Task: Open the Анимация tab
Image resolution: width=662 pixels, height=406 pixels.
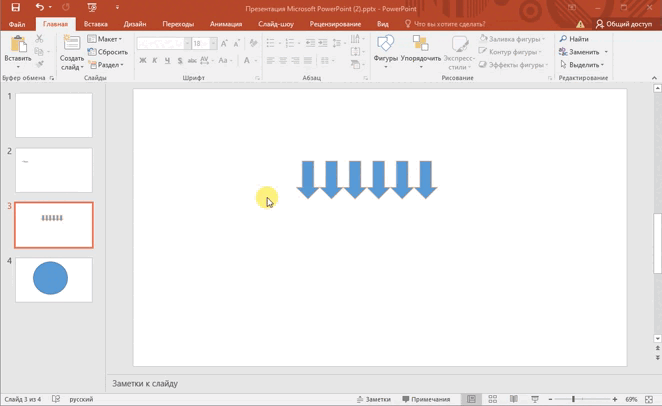Action: click(226, 24)
